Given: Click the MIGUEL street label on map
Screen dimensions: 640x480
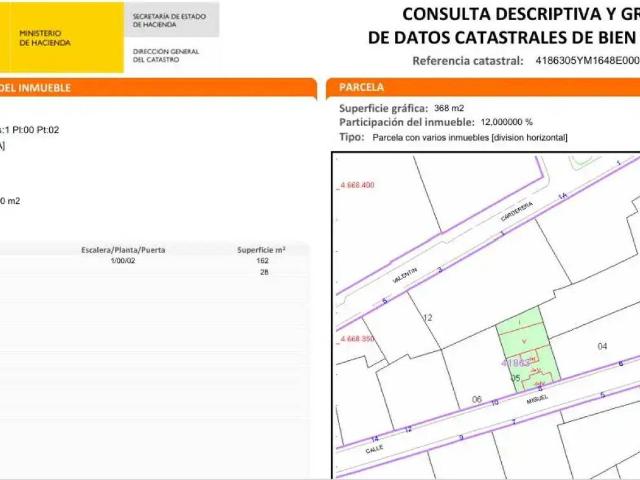Looking at the screenshot, I should (537, 399).
